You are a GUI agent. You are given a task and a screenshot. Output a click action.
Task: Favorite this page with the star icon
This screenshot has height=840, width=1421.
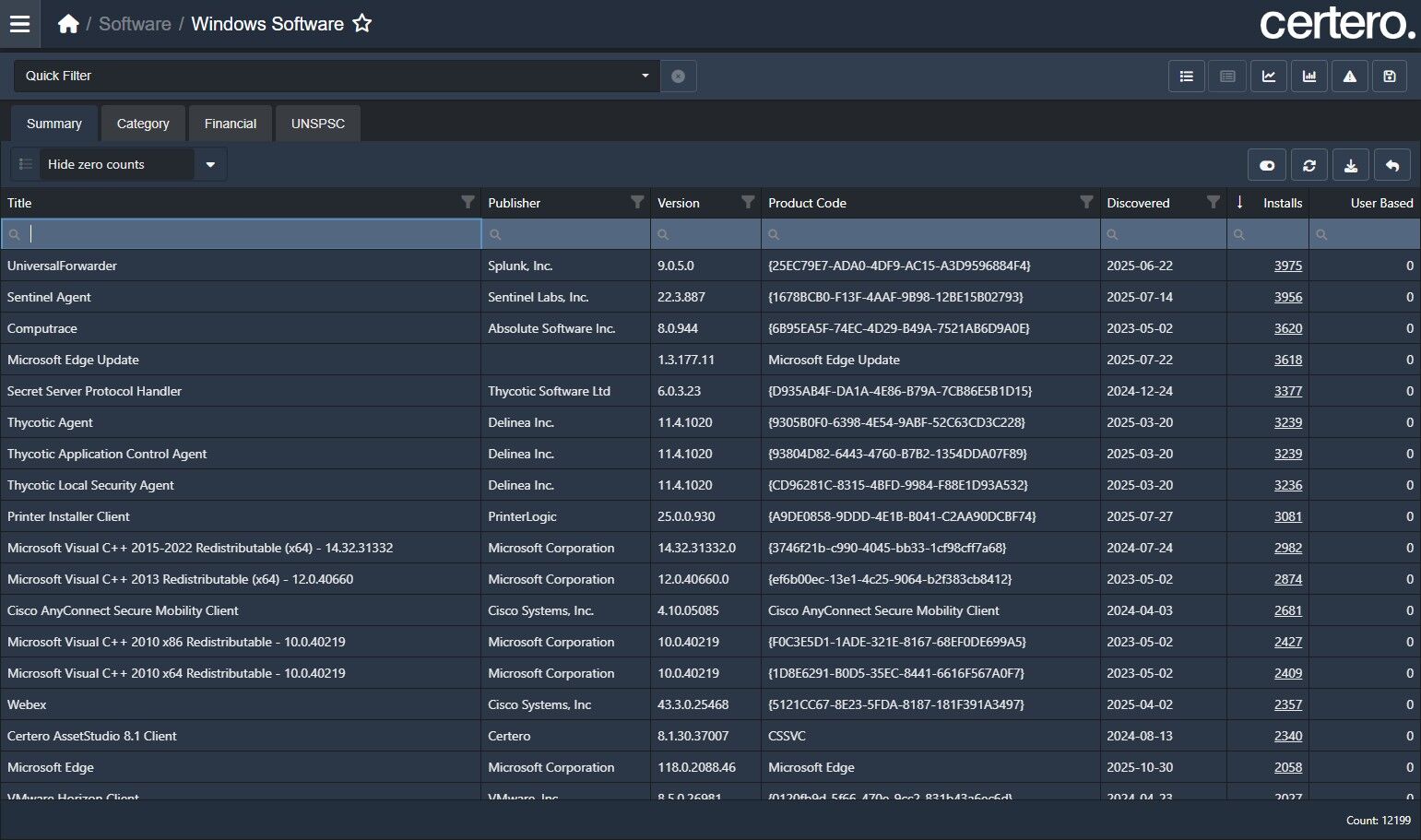(362, 24)
